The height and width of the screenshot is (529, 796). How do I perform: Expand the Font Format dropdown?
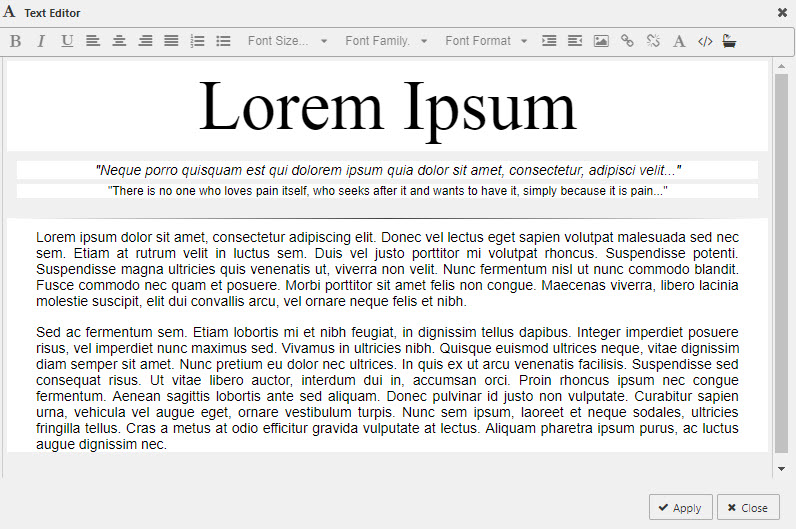[x=486, y=41]
